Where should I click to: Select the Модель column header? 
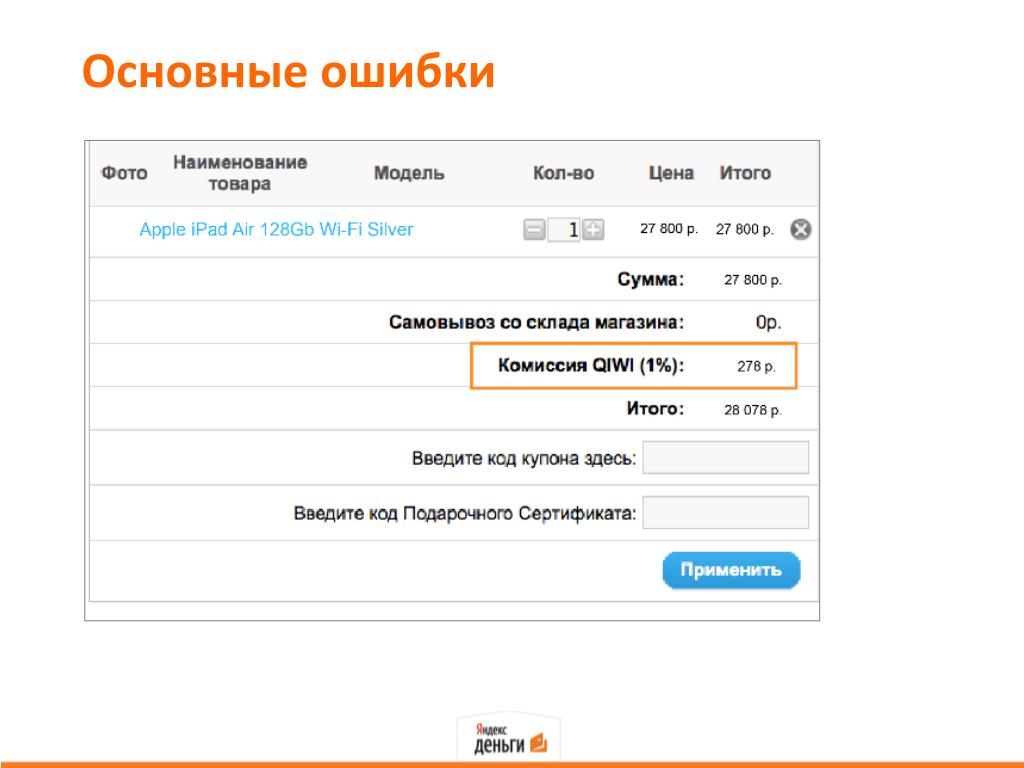tap(409, 173)
